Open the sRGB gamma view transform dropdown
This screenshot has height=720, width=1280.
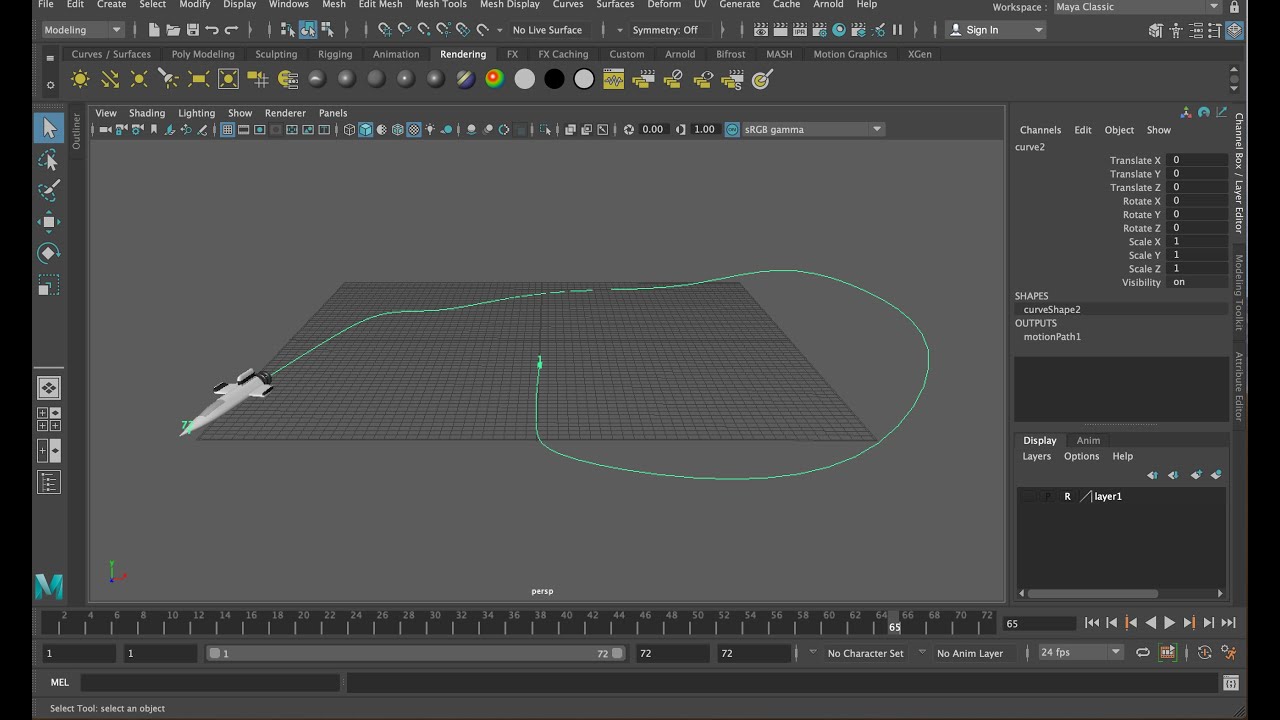[x=813, y=129]
